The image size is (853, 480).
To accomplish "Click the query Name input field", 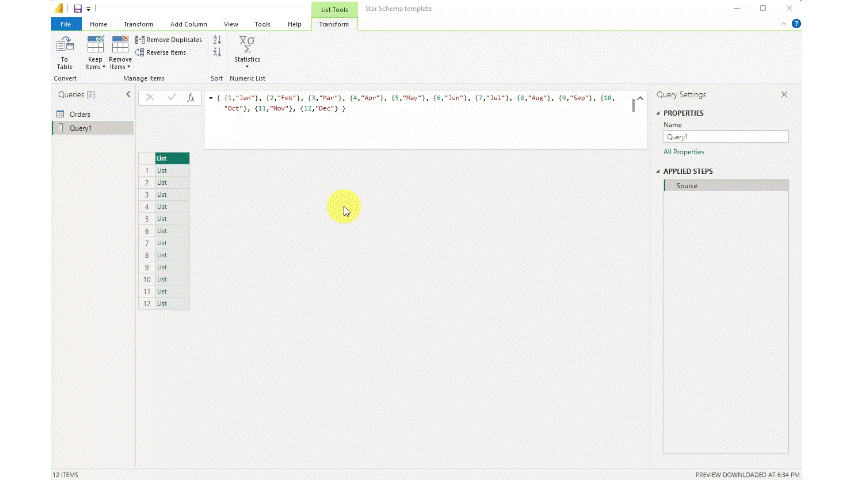I will 725,137.
